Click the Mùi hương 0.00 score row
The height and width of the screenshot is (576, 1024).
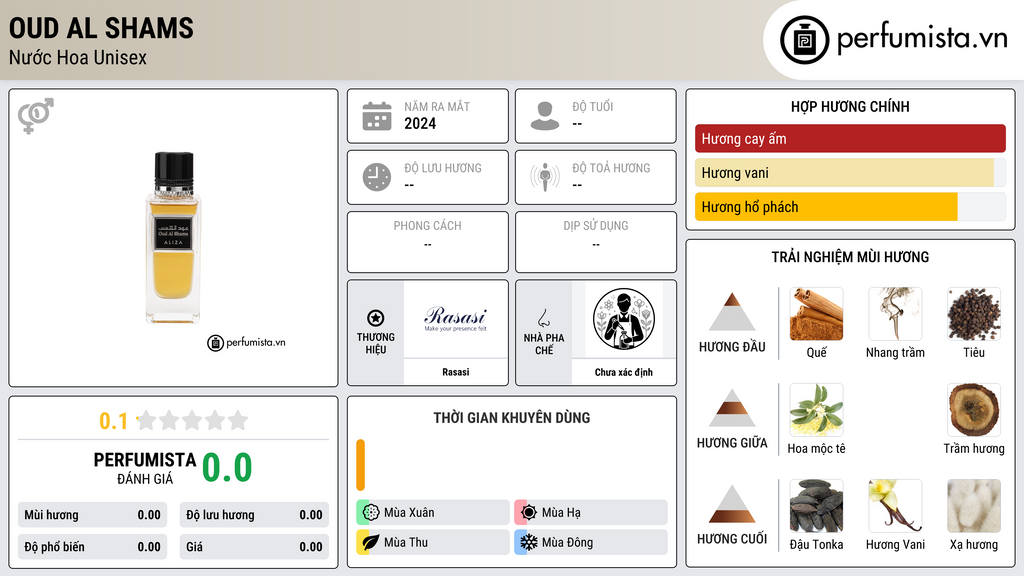[92, 515]
